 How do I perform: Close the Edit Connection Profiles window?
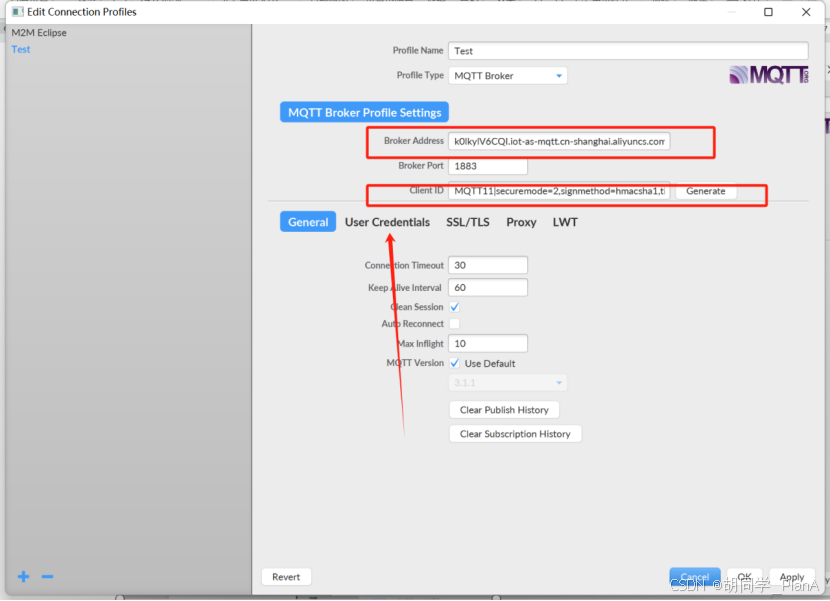[806, 12]
